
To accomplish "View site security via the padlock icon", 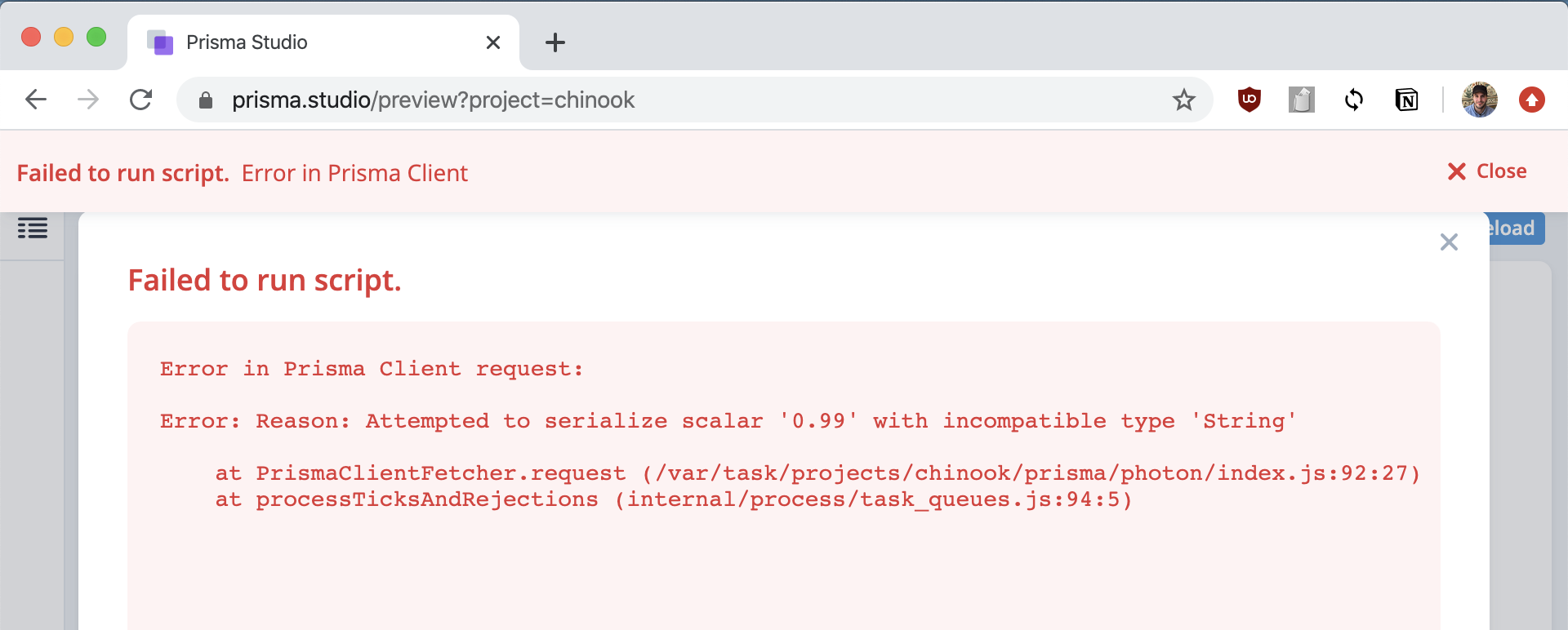I will (x=205, y=100).
